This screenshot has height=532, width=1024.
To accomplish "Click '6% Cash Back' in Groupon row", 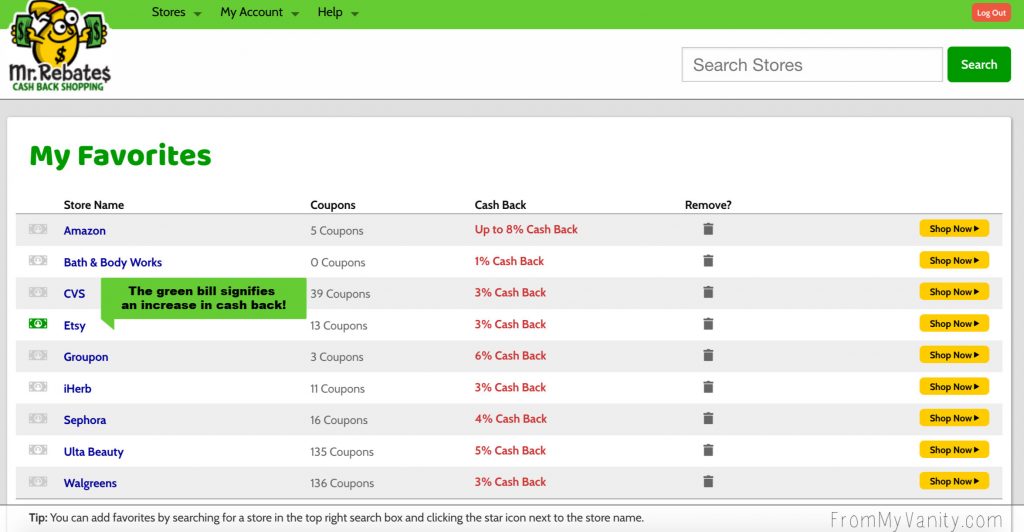I will pos(510,356).
